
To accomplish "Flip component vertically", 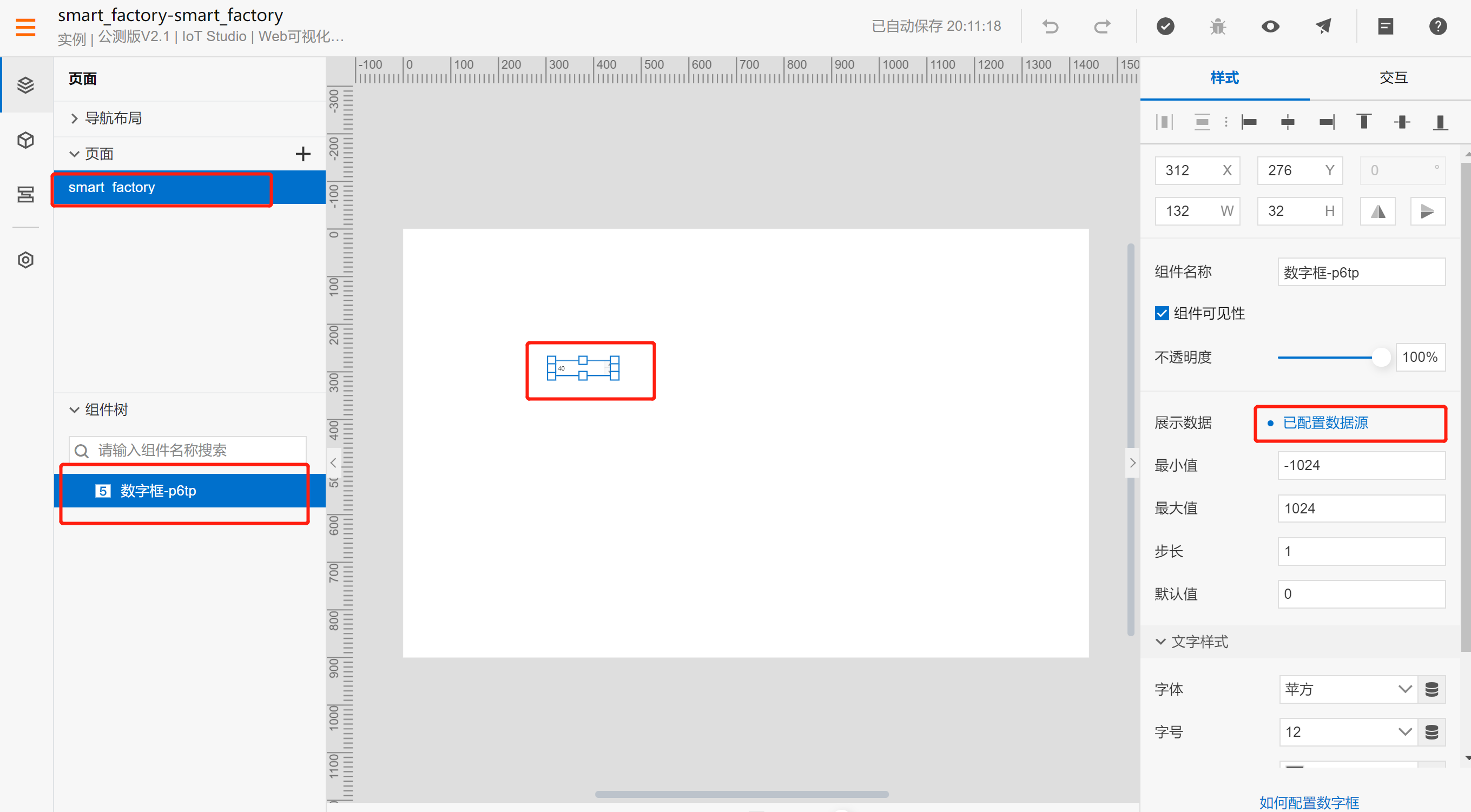I will point(1428,212).
